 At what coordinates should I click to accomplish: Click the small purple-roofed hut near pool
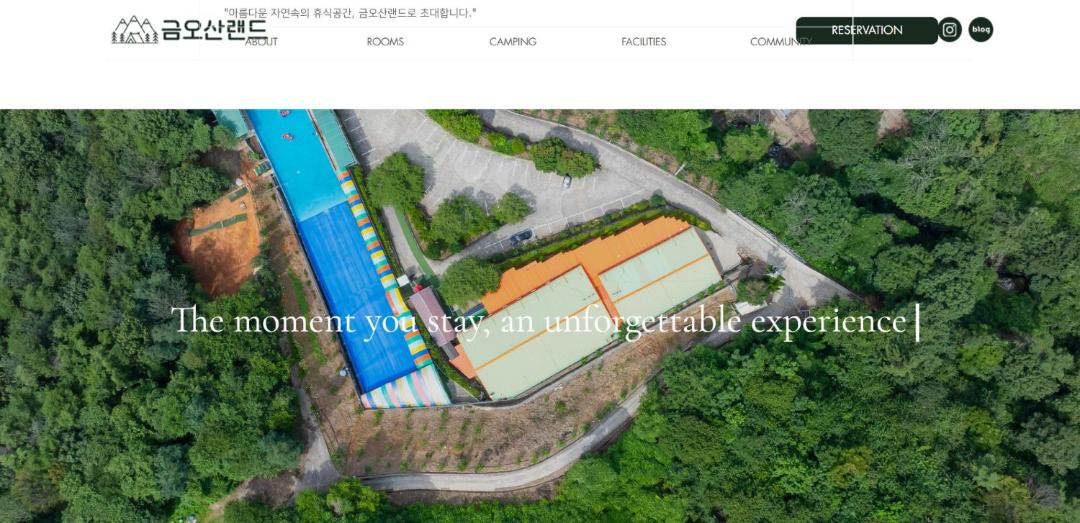(x=433, y=316)
